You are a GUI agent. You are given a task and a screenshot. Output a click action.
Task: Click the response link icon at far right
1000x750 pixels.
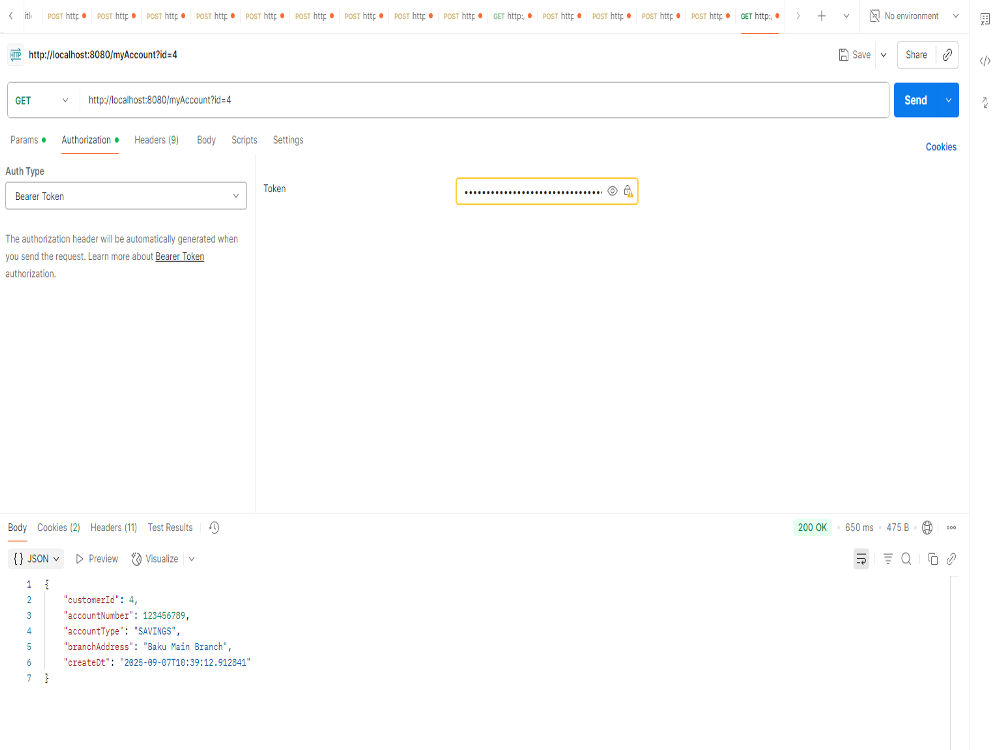coord(952,559)
